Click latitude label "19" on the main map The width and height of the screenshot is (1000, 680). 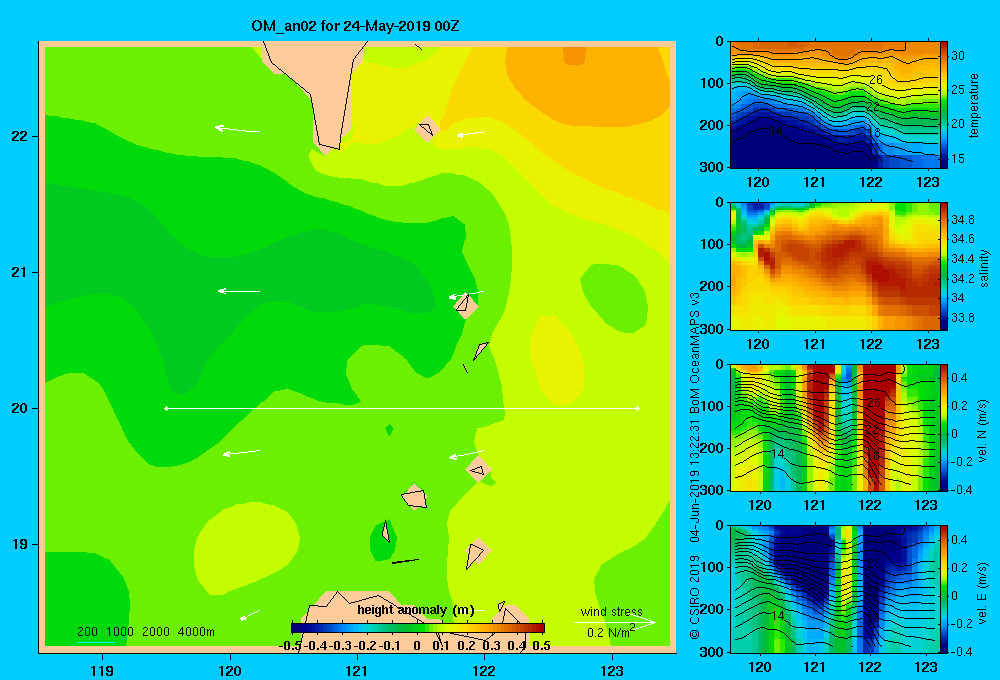[20, 544]
